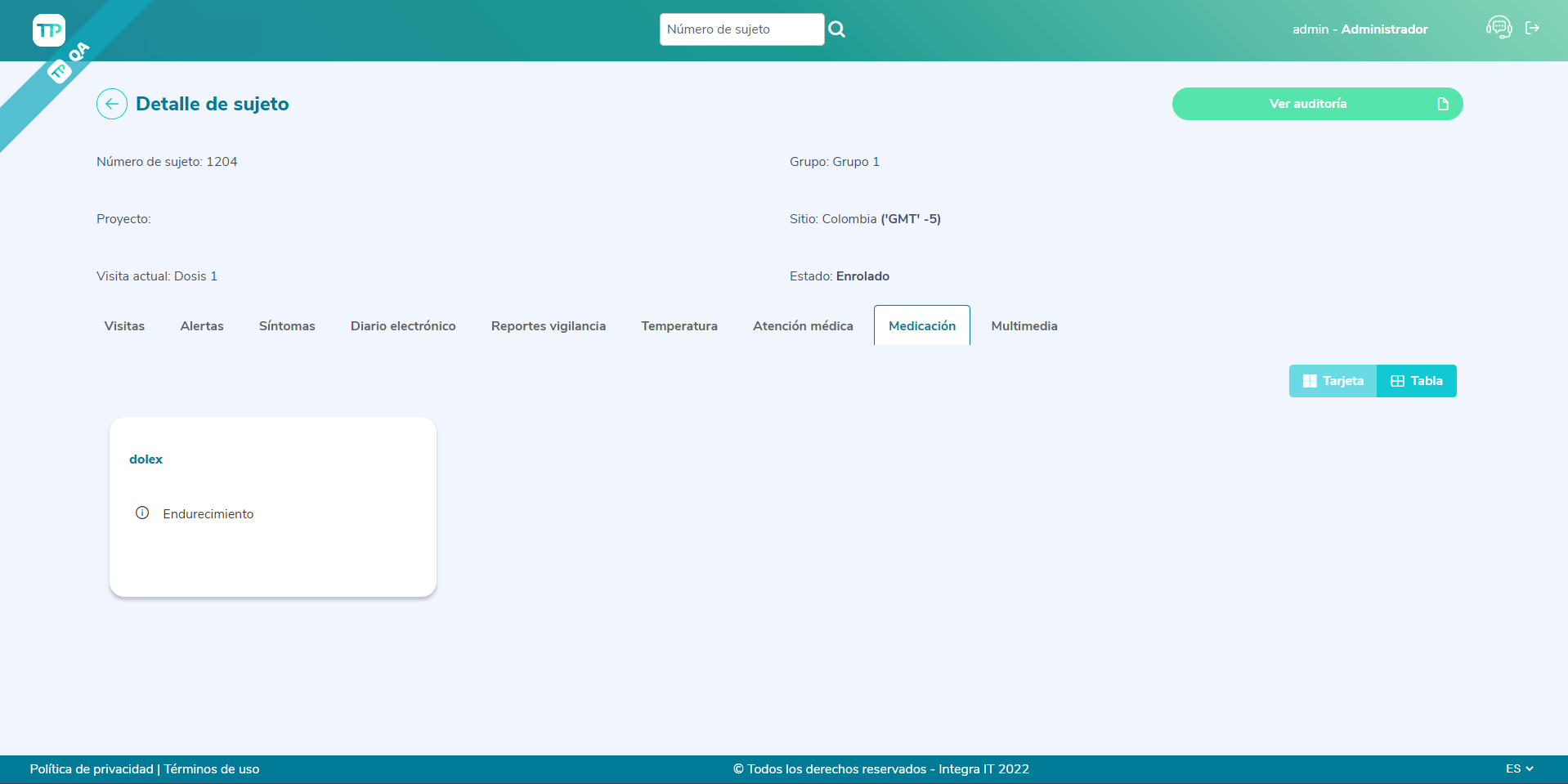Open the Alertas tab
Viewport: 1568px width, 784px height.
pyautogui.click(x=202, y=325)
